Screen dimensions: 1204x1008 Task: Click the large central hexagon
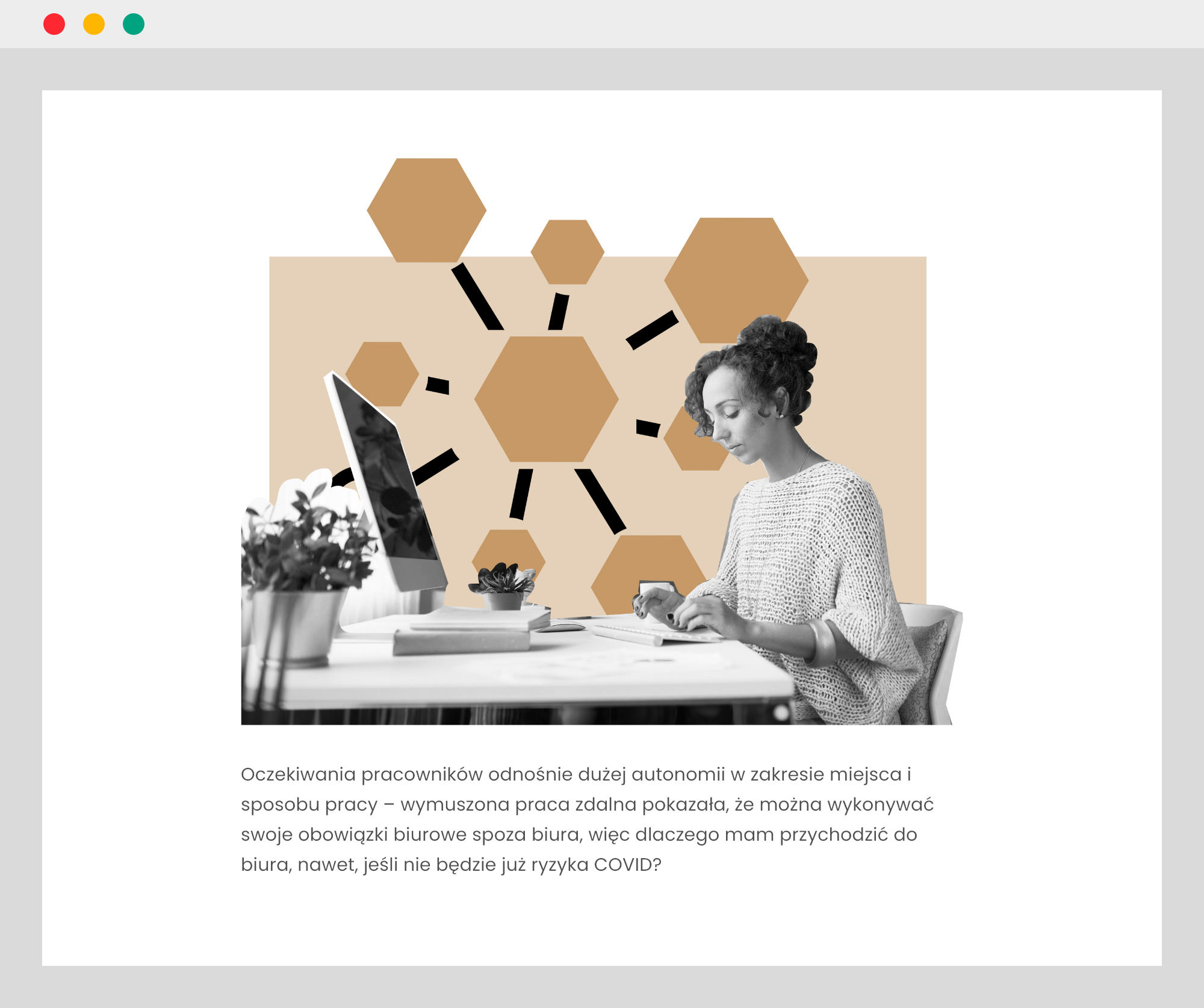(546, 399)
